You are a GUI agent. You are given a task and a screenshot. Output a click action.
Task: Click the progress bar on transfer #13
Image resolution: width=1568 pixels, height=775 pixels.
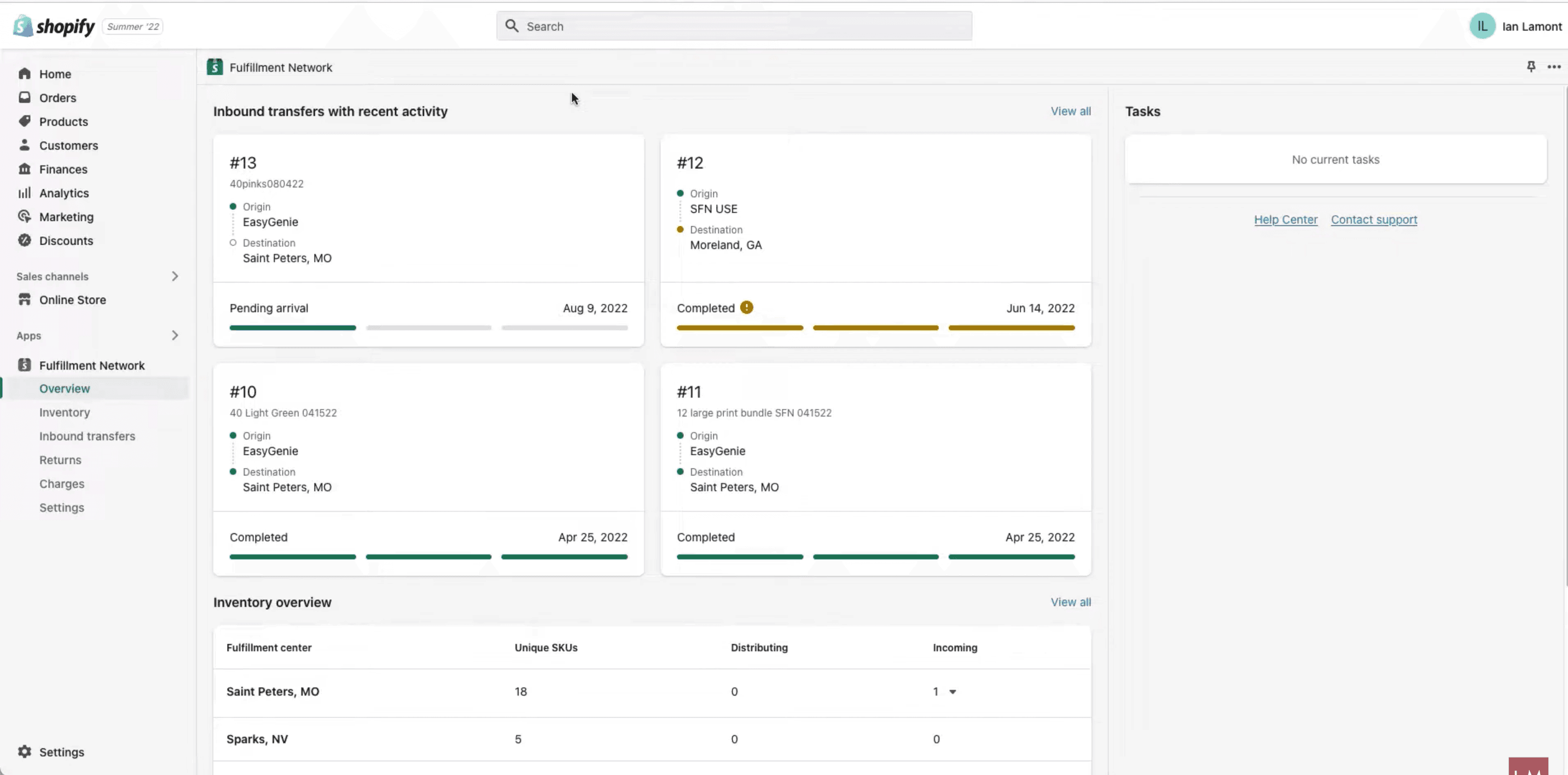point(428,327)
